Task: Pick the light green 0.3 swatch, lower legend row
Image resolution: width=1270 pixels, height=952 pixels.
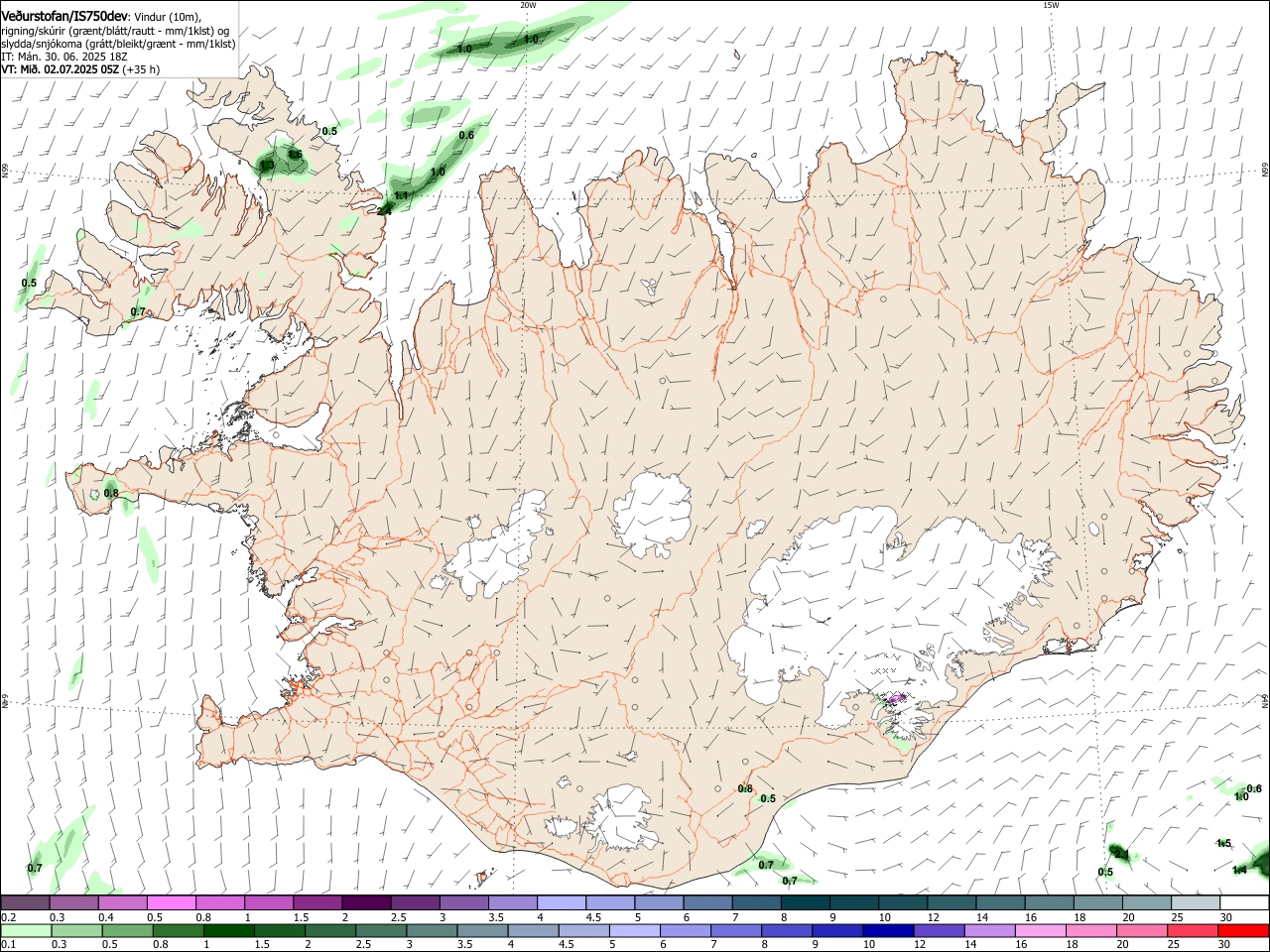Action: [x=76, y=930]
